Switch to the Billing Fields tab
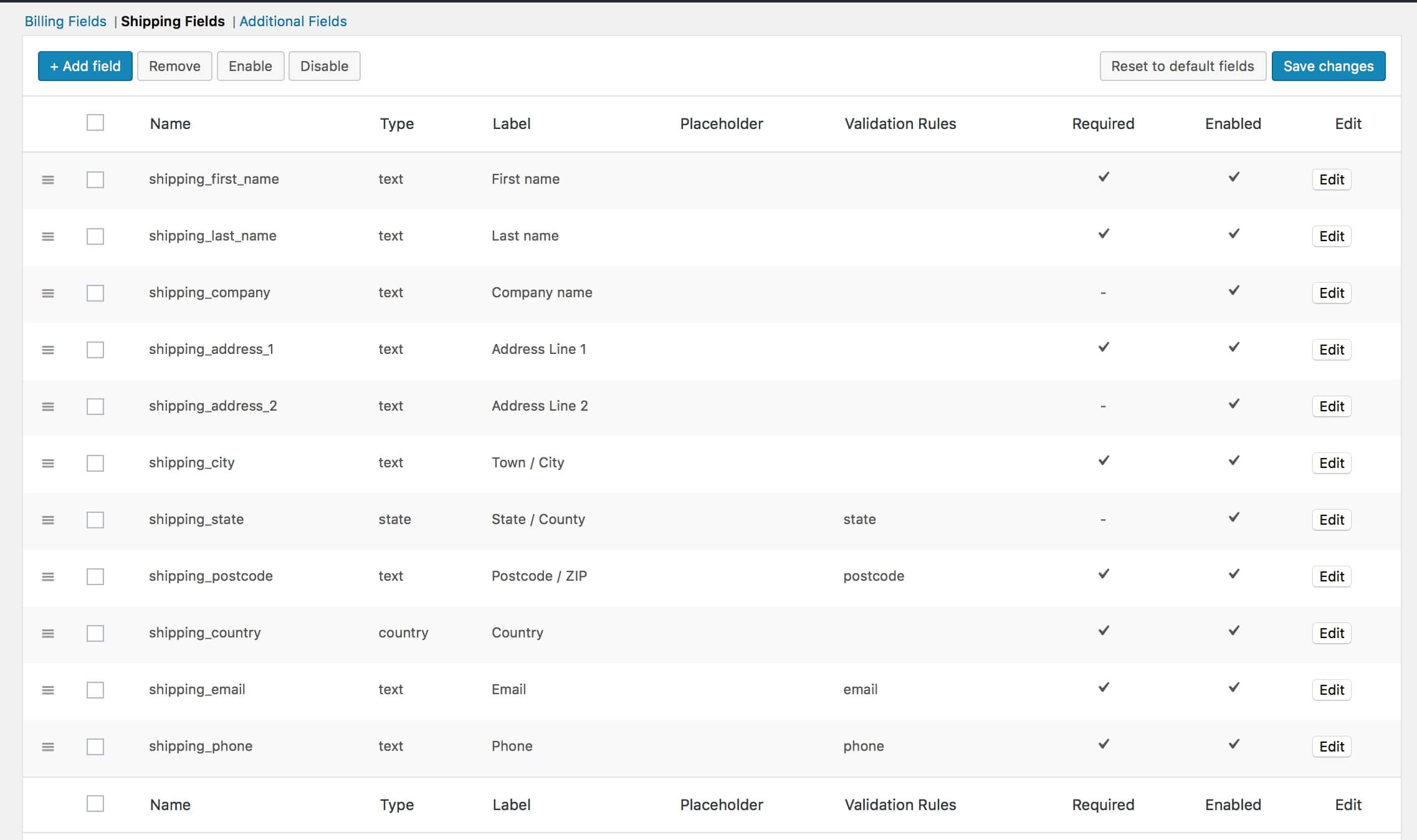This screenshot has height=840, width=1417. pyautogui.click(x=65, y=21)
